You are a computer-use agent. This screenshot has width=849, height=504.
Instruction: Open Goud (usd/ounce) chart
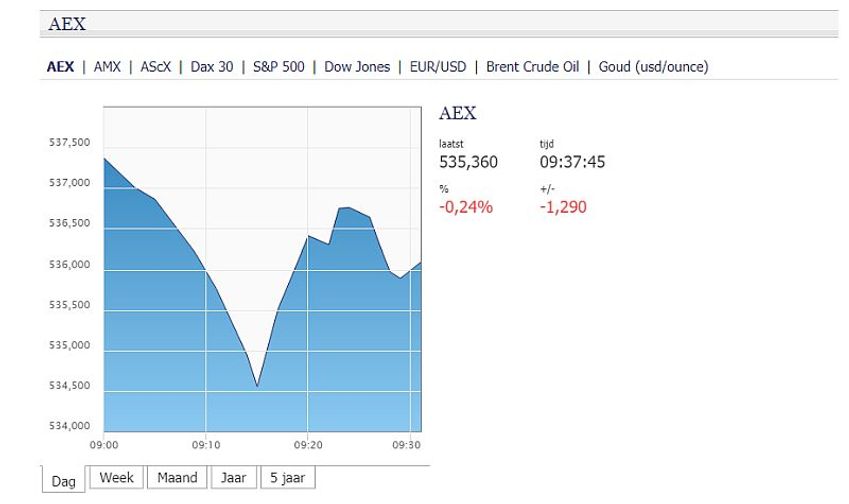pos(653,67)
